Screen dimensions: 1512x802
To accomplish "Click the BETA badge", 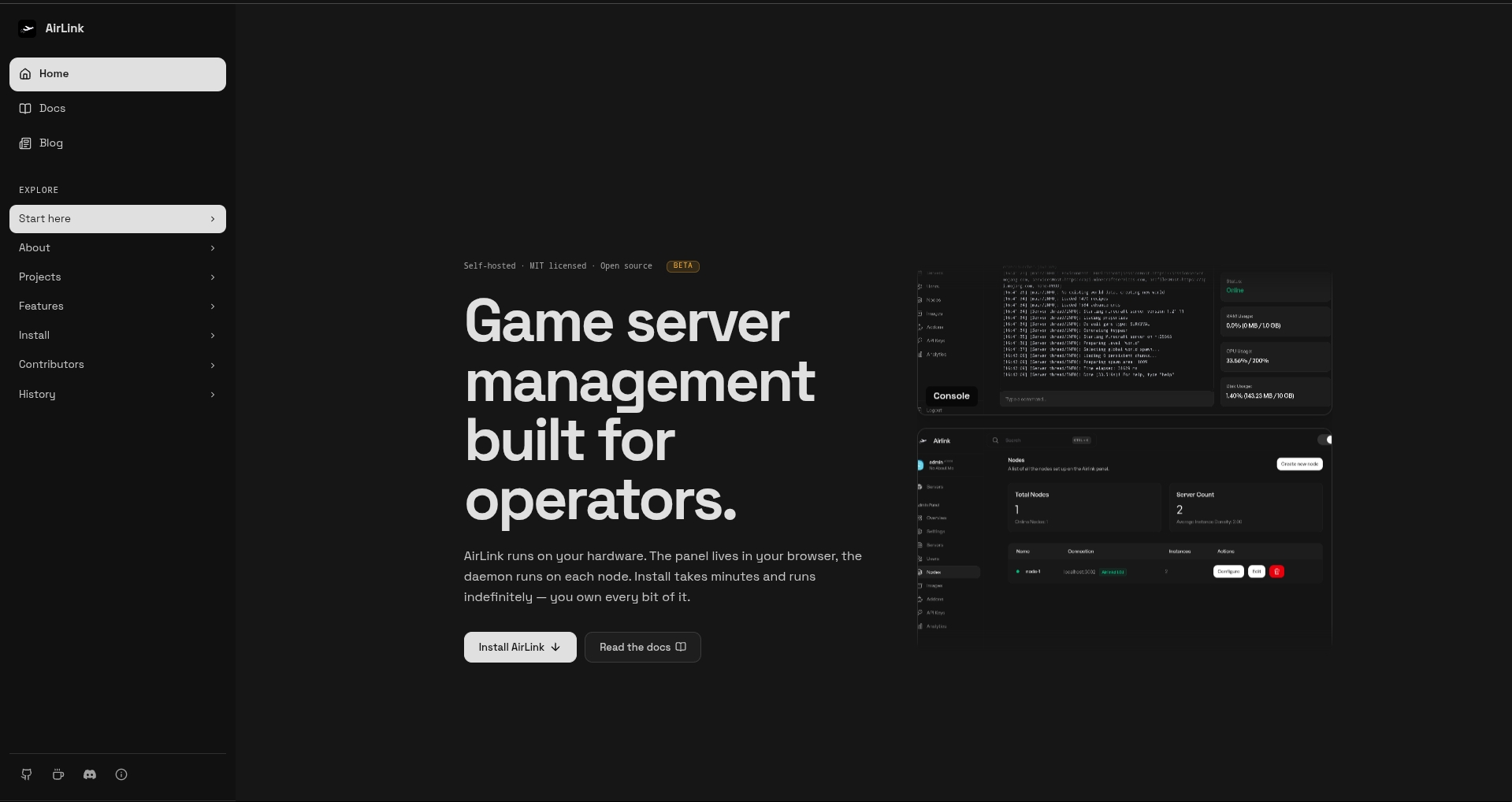I will click(x=683, y=266).
